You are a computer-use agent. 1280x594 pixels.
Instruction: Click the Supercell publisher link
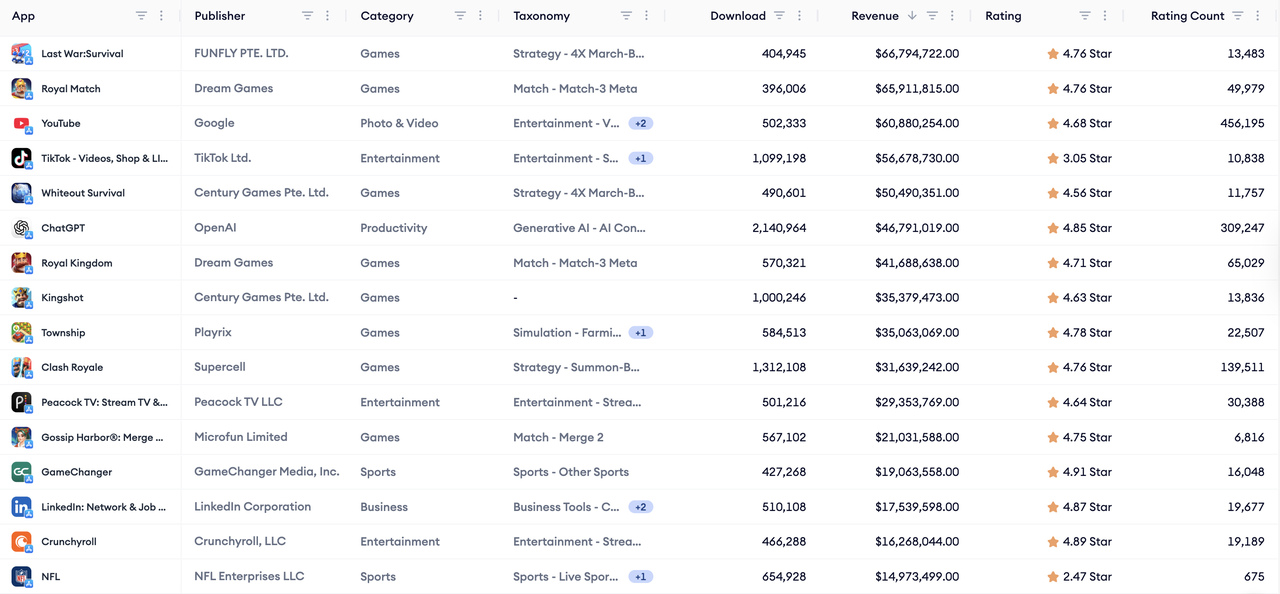click(x=220, y=367)
